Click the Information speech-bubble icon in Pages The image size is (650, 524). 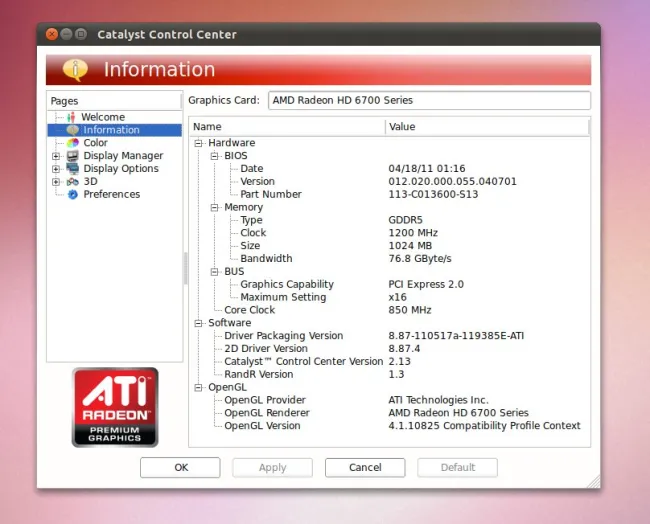click(73, 130)
